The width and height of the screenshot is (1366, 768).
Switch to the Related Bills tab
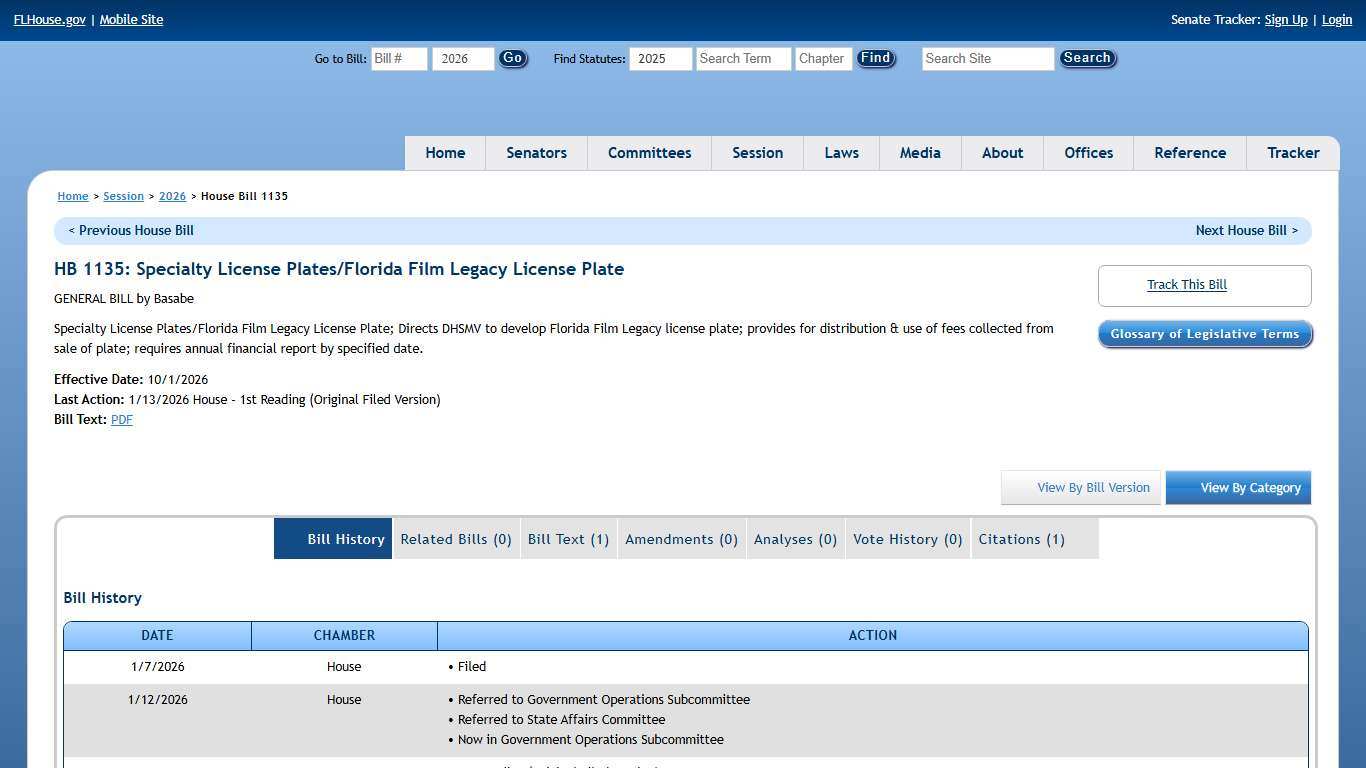click(456, 539)
